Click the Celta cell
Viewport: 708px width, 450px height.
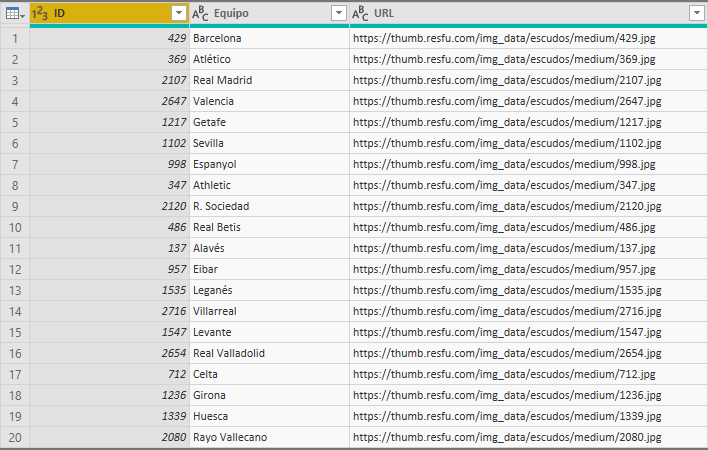point(269,375)
